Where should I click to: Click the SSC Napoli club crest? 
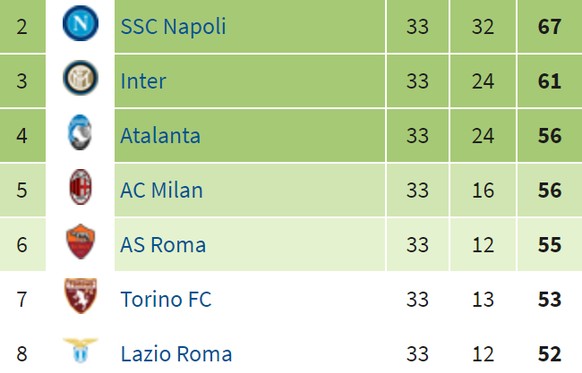(81, 23)
